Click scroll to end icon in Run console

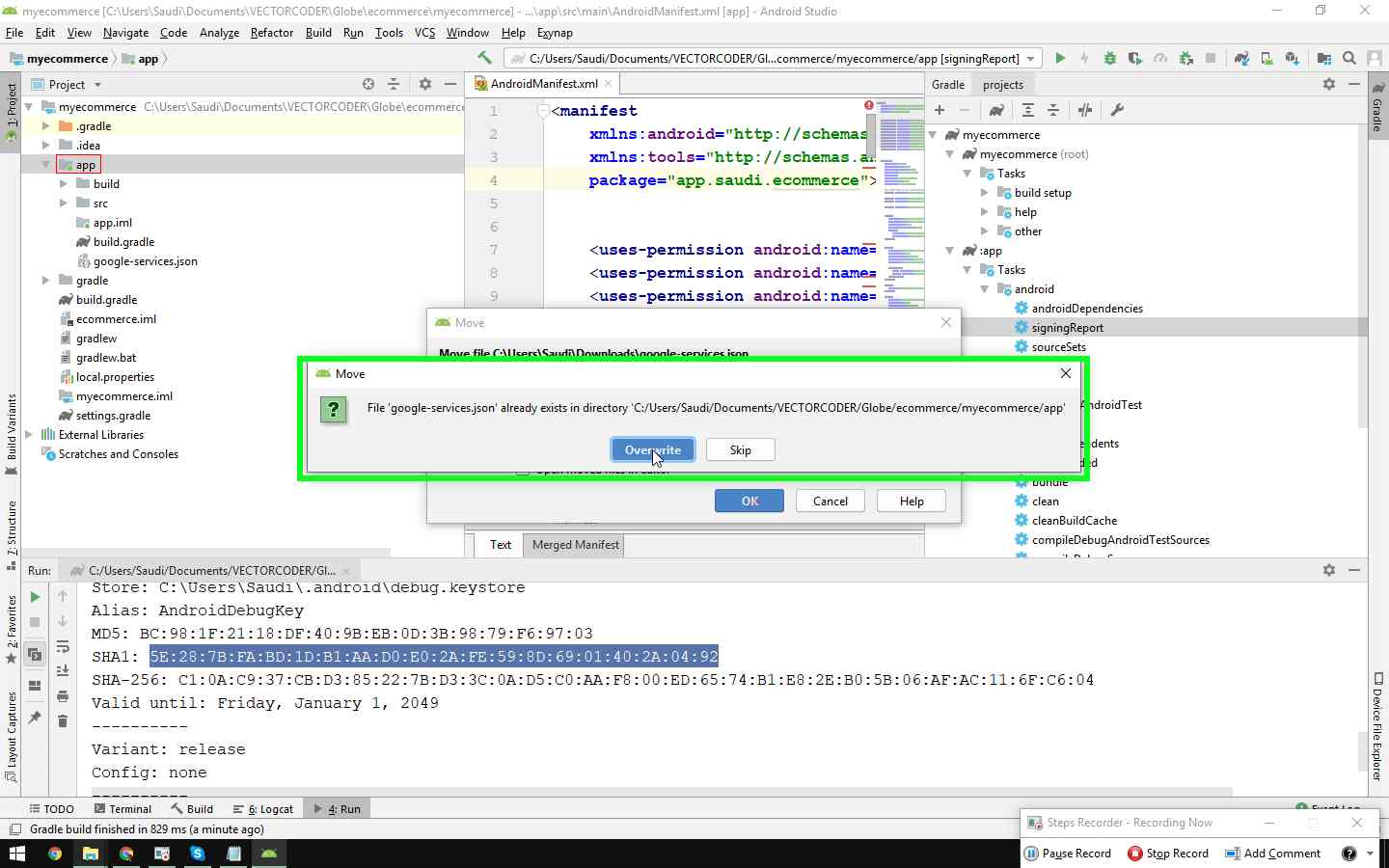point(63,670)
